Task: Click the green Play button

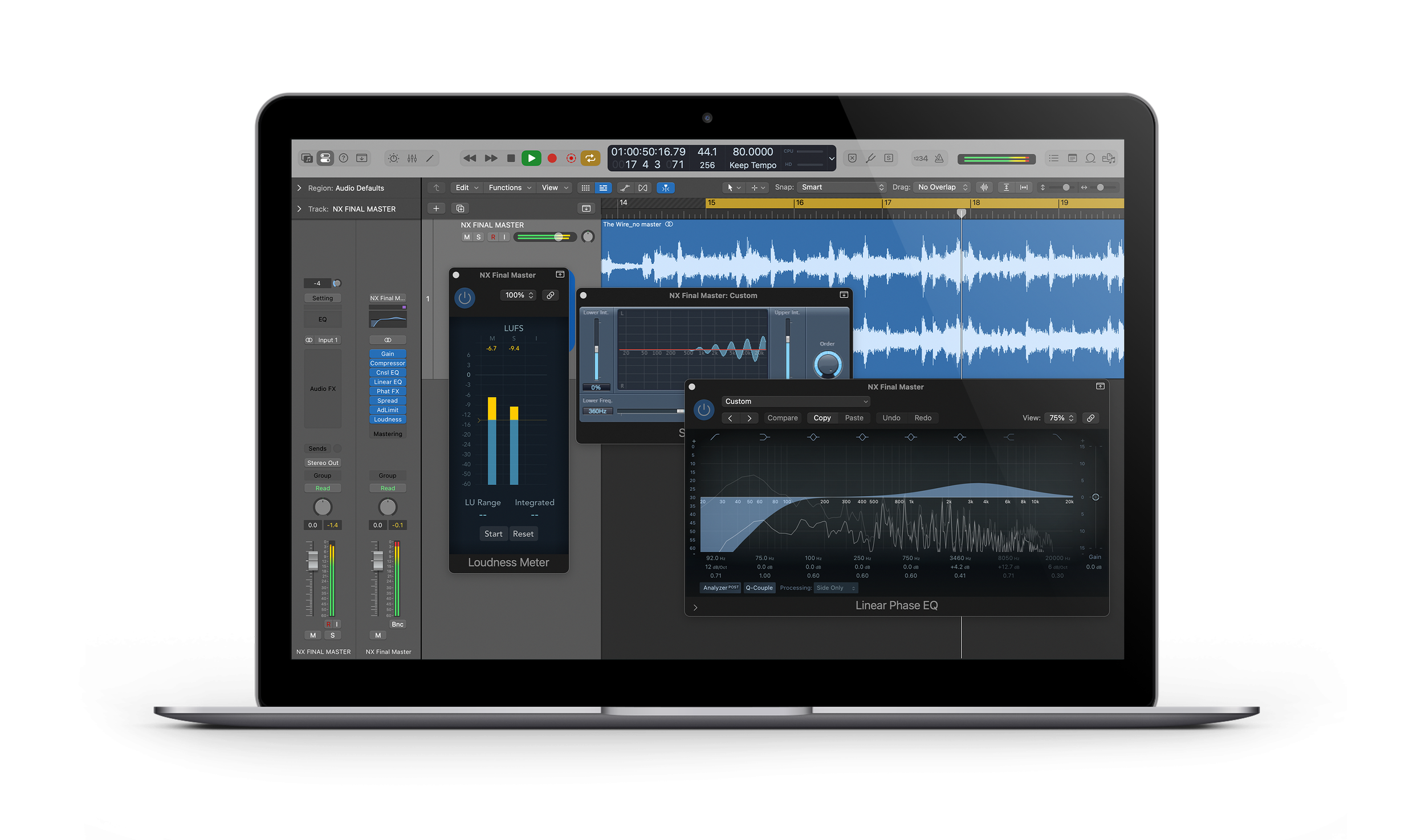Action: click(x=531, y=158)
